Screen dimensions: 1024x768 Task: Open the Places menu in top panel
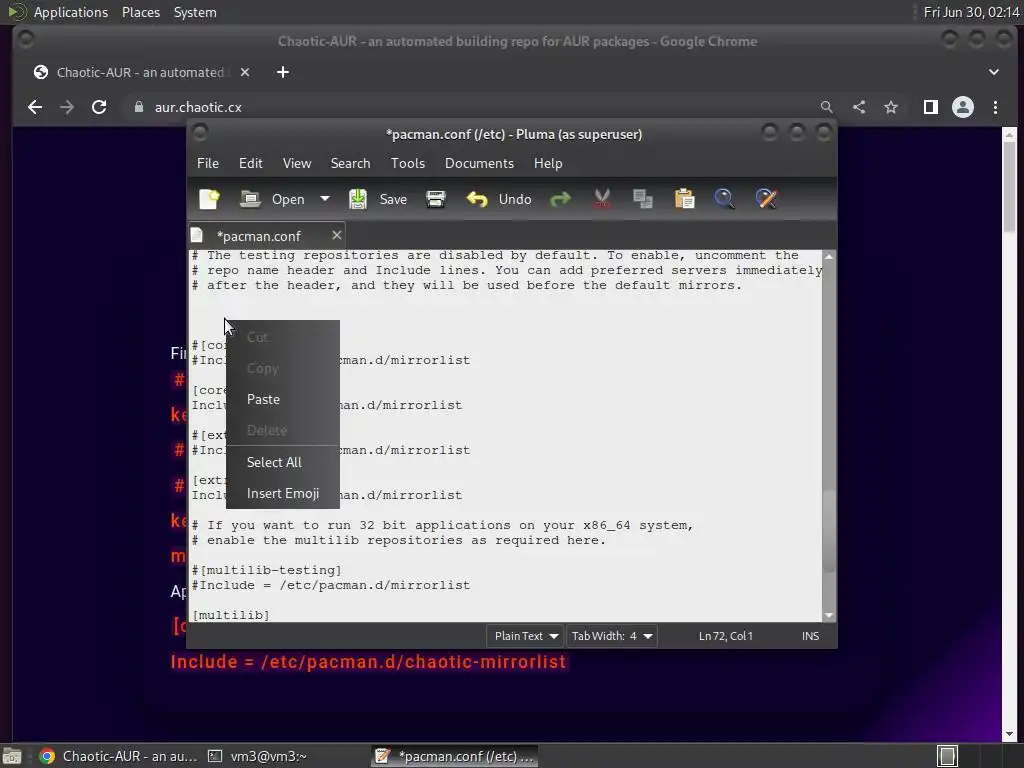pyautogui.click(x=140, y=12)
